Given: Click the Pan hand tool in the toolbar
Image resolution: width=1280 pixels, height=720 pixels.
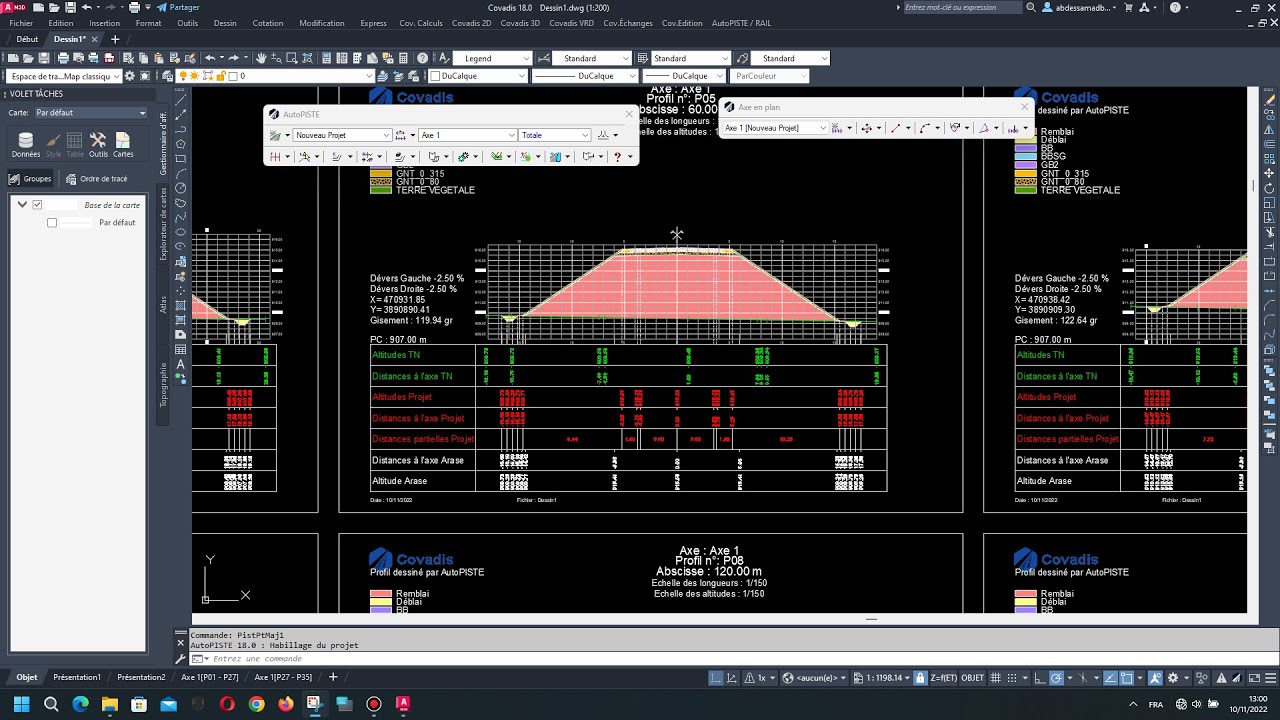Looking at the screenshot, I should click(261, 58).
